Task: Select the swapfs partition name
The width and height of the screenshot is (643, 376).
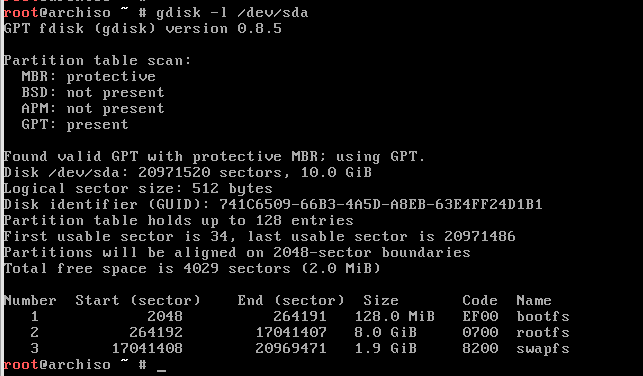Action: click(x=543, y=349)
